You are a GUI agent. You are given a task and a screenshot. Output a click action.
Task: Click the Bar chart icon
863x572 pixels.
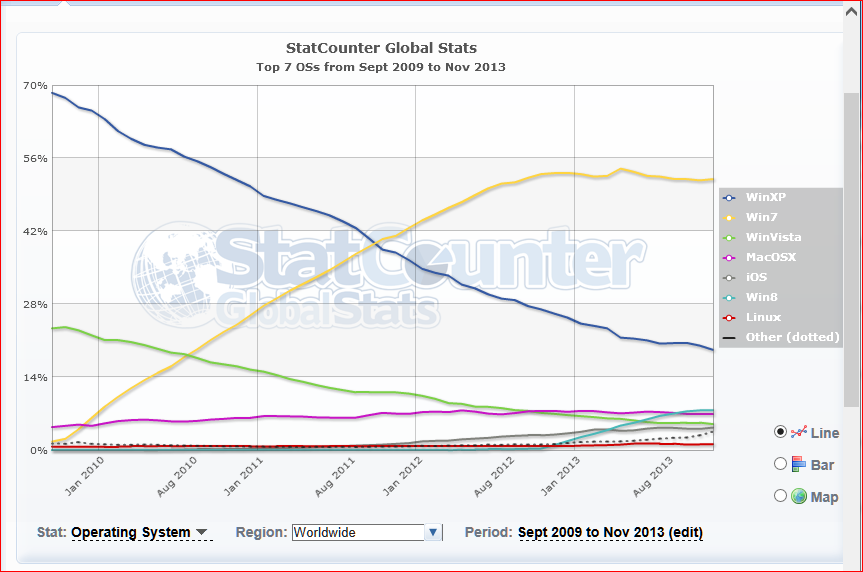pos(799,464)
